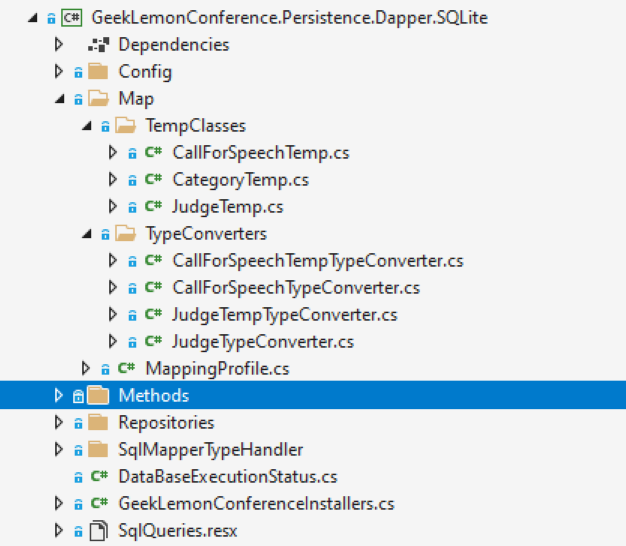The image size is (626, 546).
Task: Click the open Map folder icon
Action: [x=98, y=99]
